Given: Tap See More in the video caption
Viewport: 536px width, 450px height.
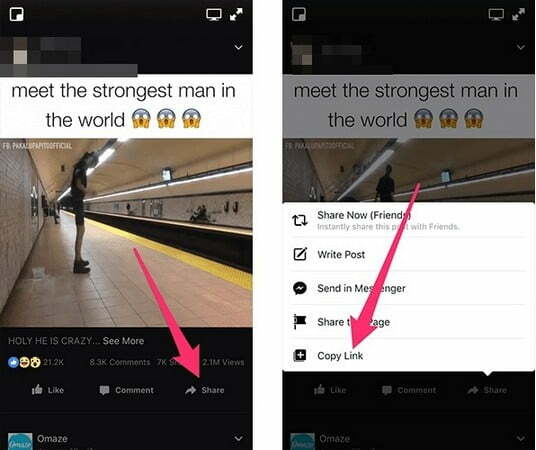Looking at the screenshot, I should click(123, 341).
